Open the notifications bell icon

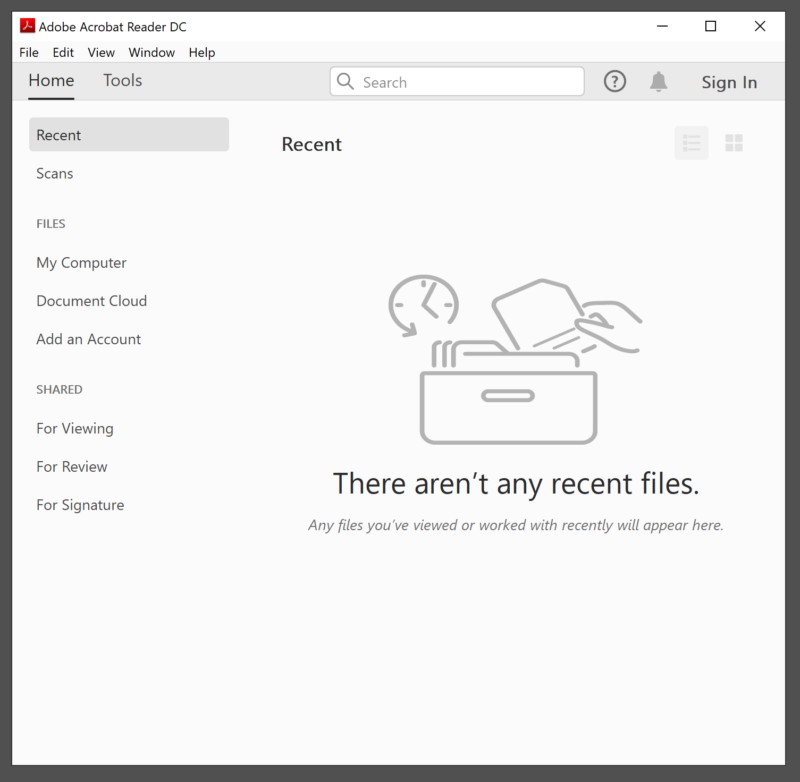(658, 82)
